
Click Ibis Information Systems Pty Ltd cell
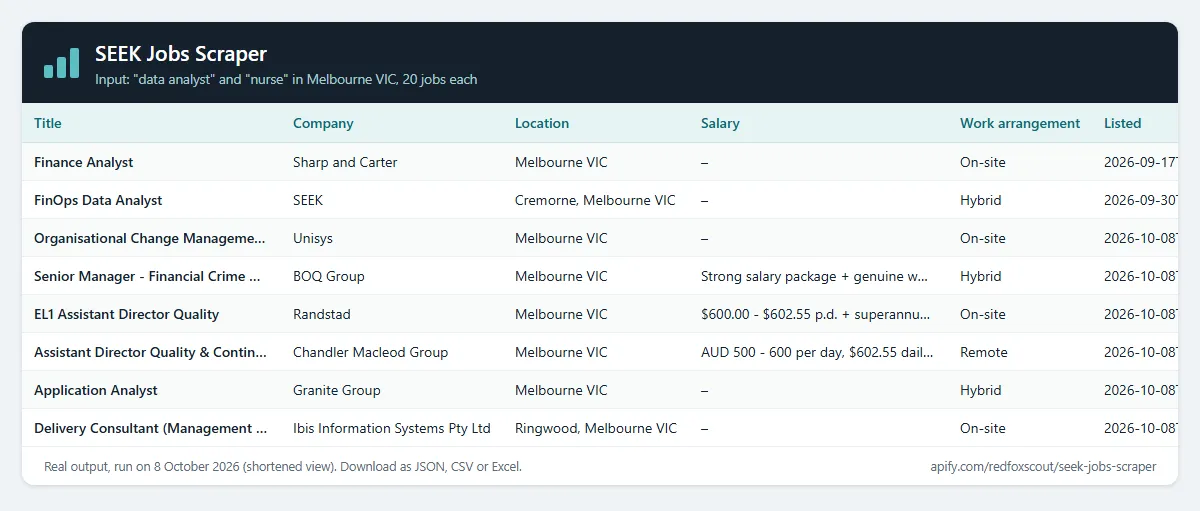click(x=392, y=428)
